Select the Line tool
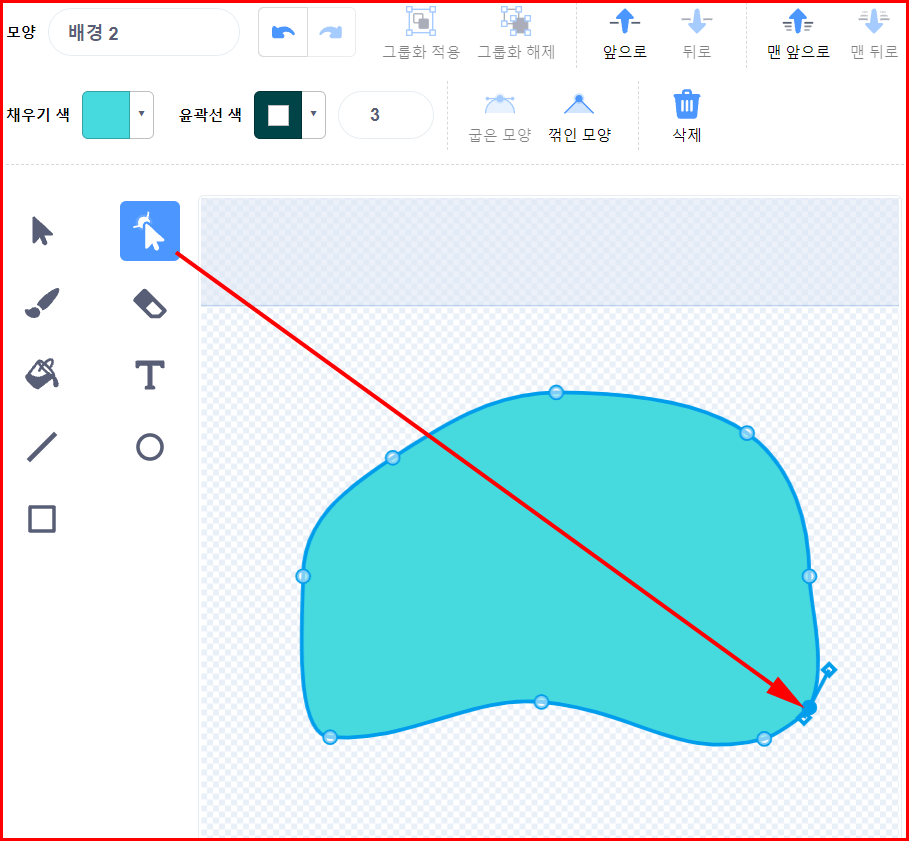This screenshot has width=909, height=841. 42,447
